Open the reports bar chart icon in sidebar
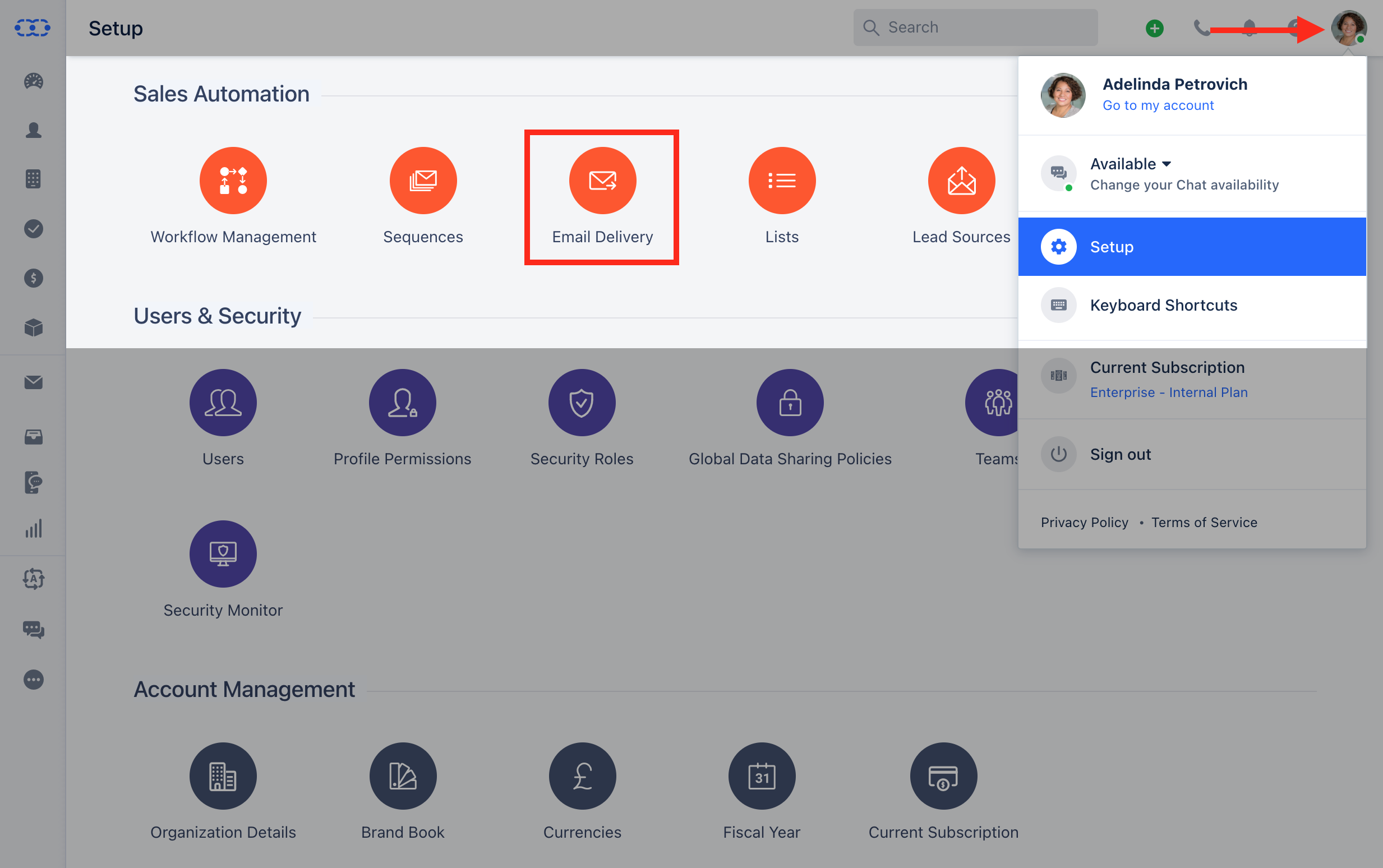The height and width of the screenshot is (868, 1383). 33,528
